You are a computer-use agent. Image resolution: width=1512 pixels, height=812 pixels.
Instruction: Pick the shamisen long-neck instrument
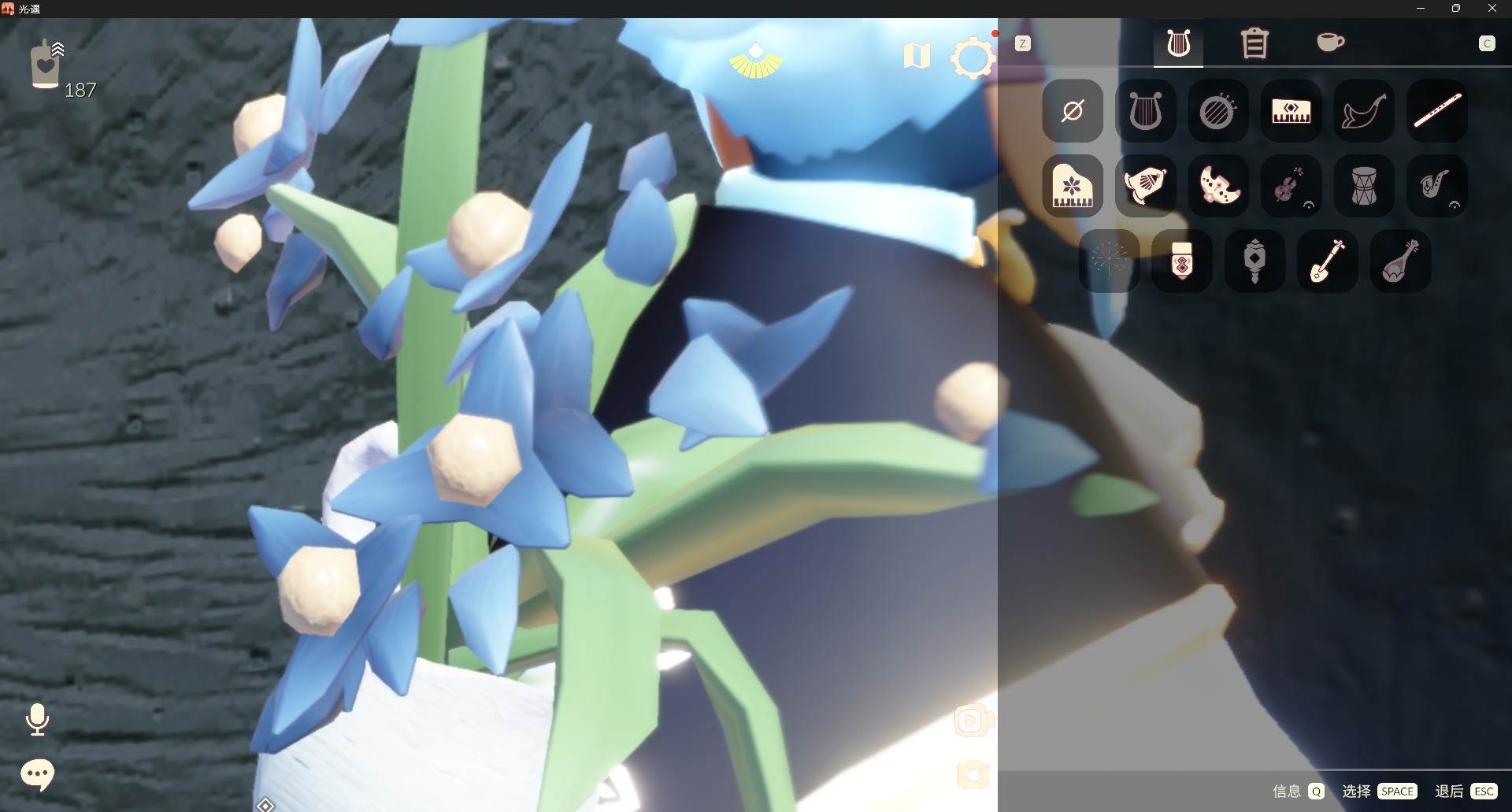pyautogui.click(x=1328, y=261)
